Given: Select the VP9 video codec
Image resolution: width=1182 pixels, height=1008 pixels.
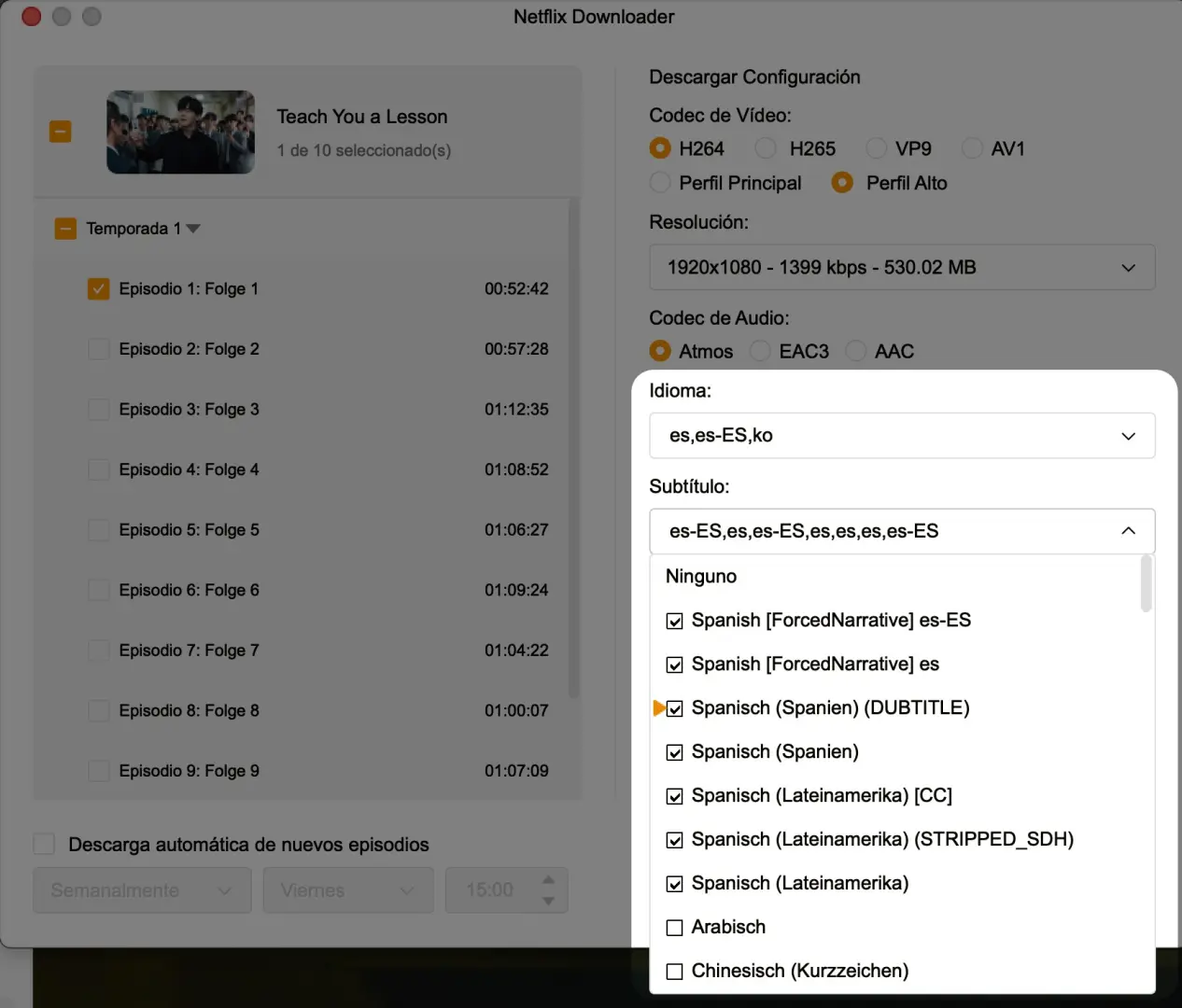Looking at the screenshot, I should click(877, 148).
